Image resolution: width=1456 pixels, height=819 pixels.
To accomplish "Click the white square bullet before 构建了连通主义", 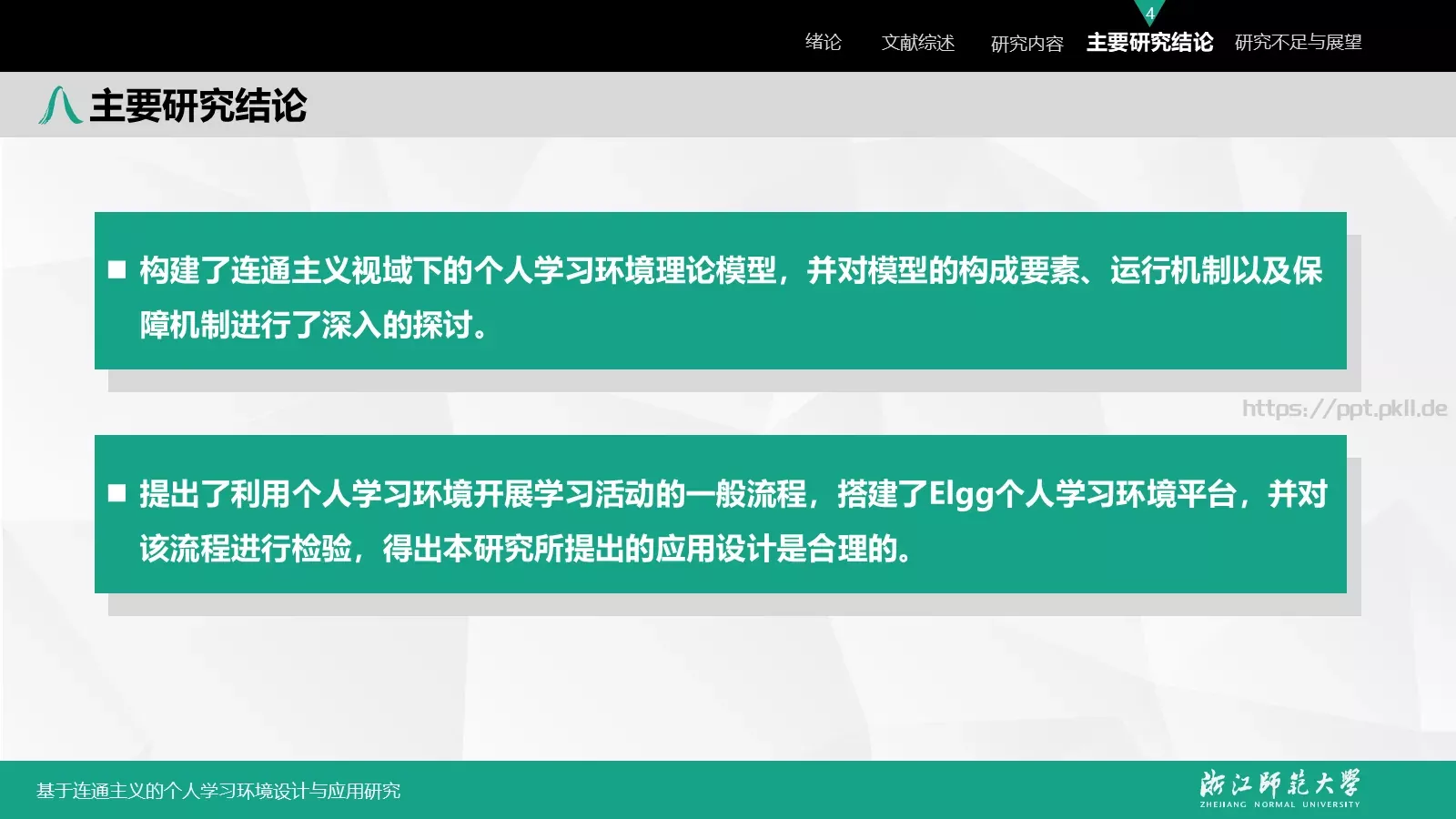I will pos(116,269).
